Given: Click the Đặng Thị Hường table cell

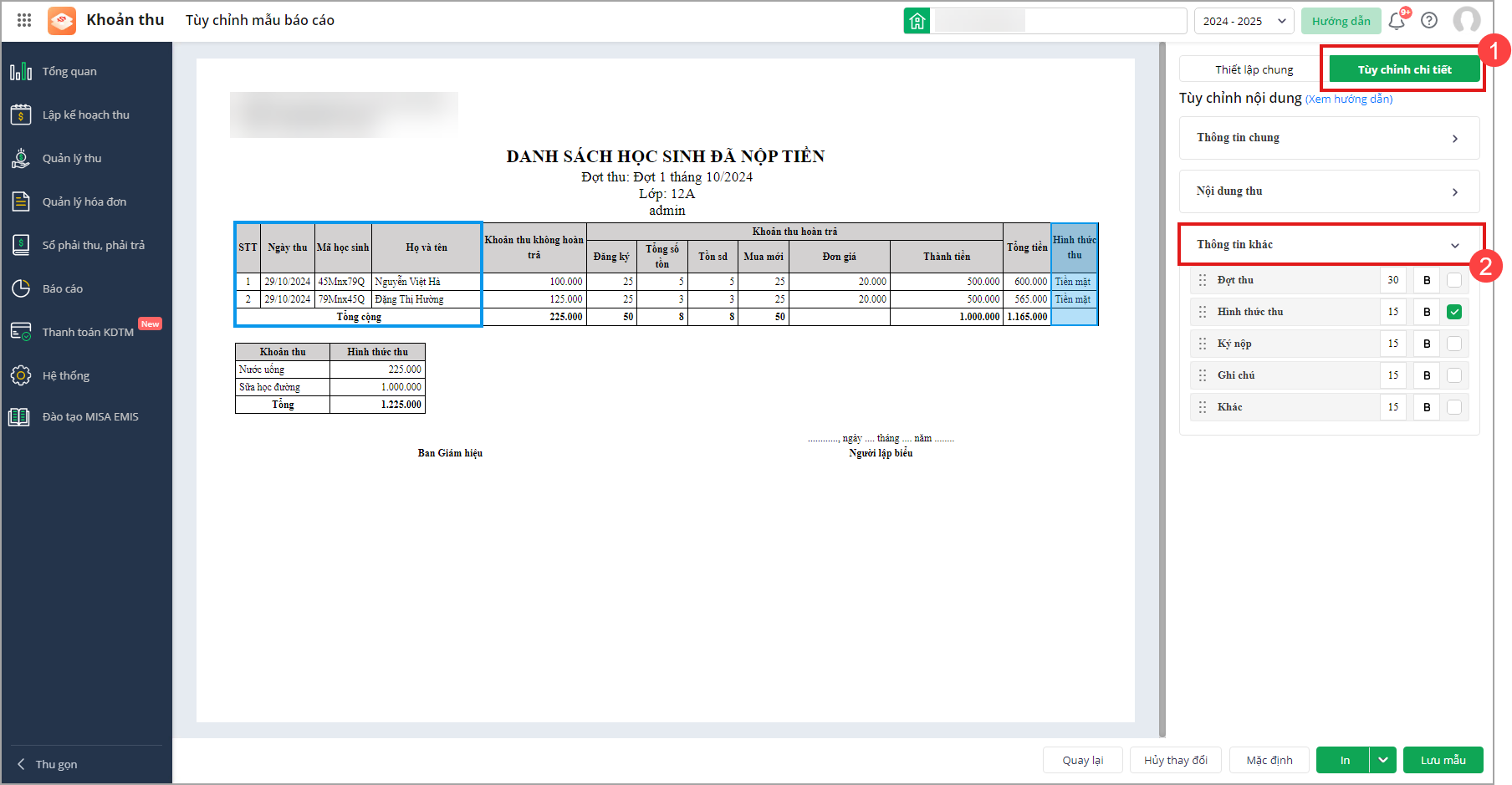Looking at the screenshot, I should 427,299.
